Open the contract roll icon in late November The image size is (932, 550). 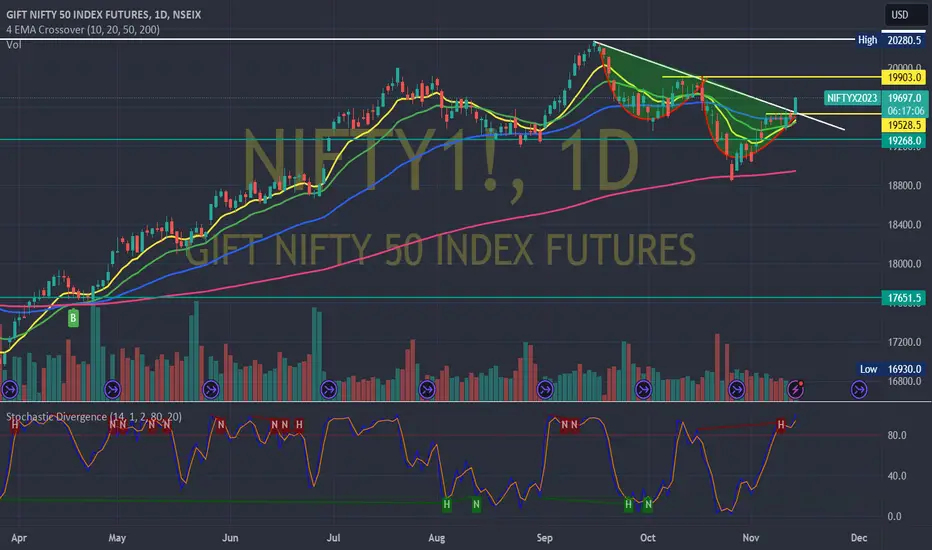click(859, 389)
